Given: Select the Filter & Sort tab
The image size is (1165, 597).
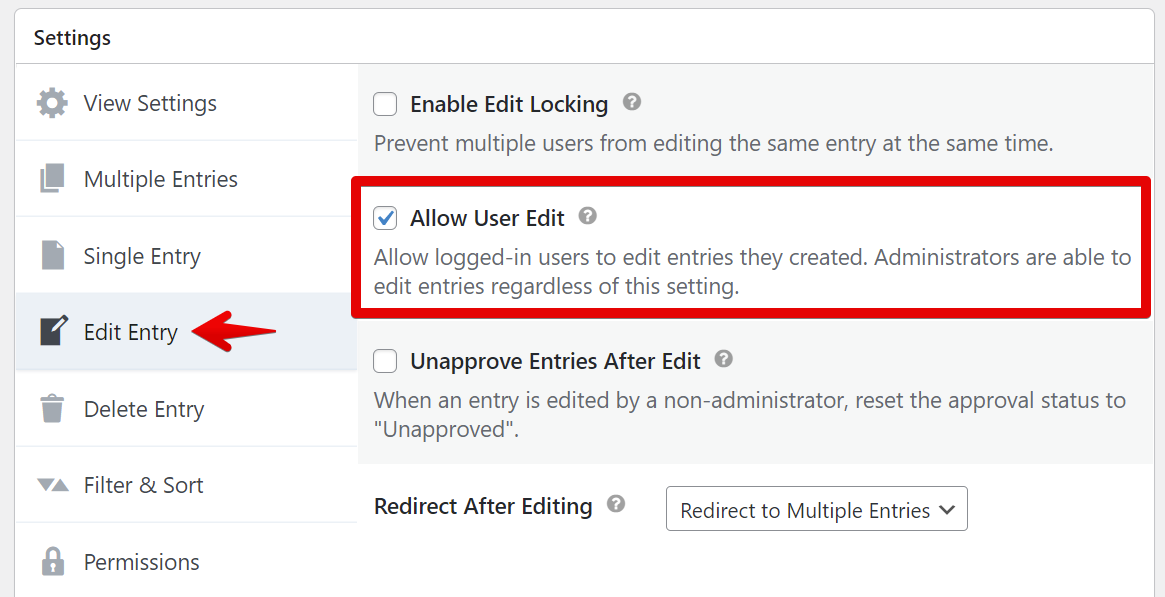Looking at the screenshot, I should click(143, 485).
